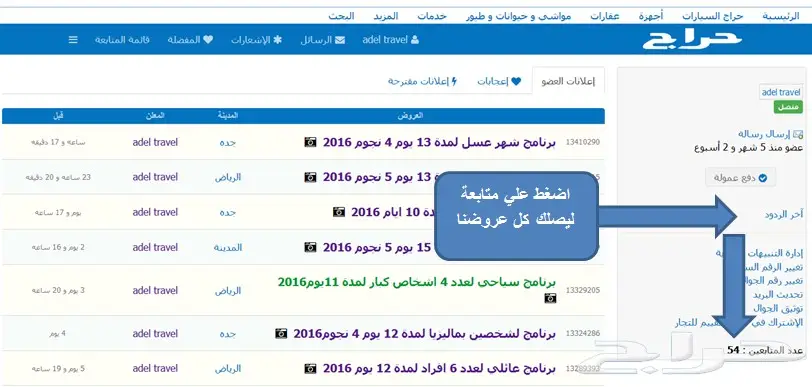The height and width of the screenshot is (387, 812).
Task: Open الرسائل messages in header
Action: [x=323, y=39]
